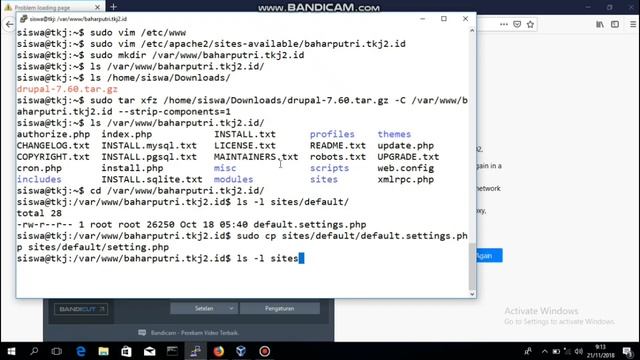Open Task View on taskbar
The image size is (640, 360).
tap(57, 351)
